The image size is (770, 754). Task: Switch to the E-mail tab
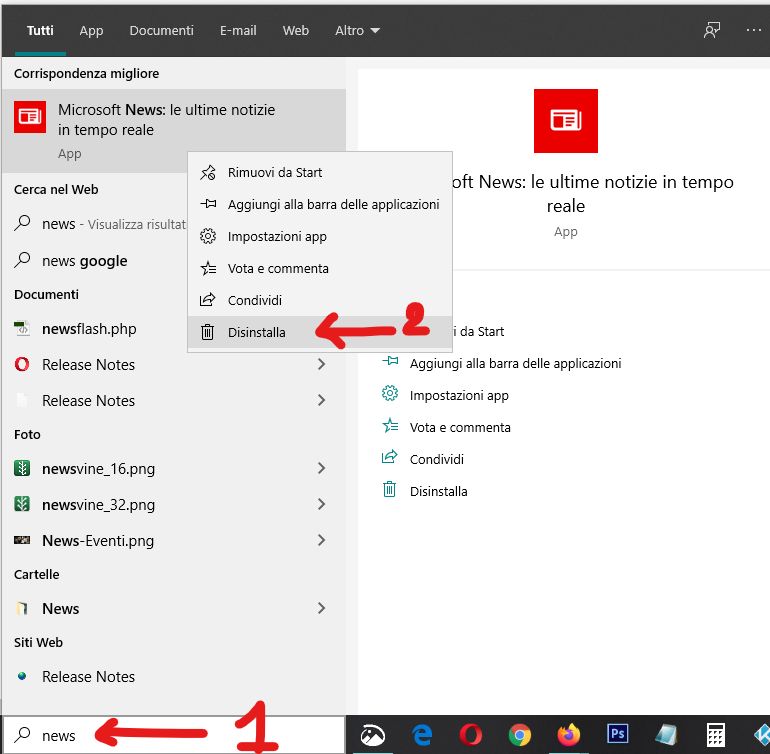point(238,30)
